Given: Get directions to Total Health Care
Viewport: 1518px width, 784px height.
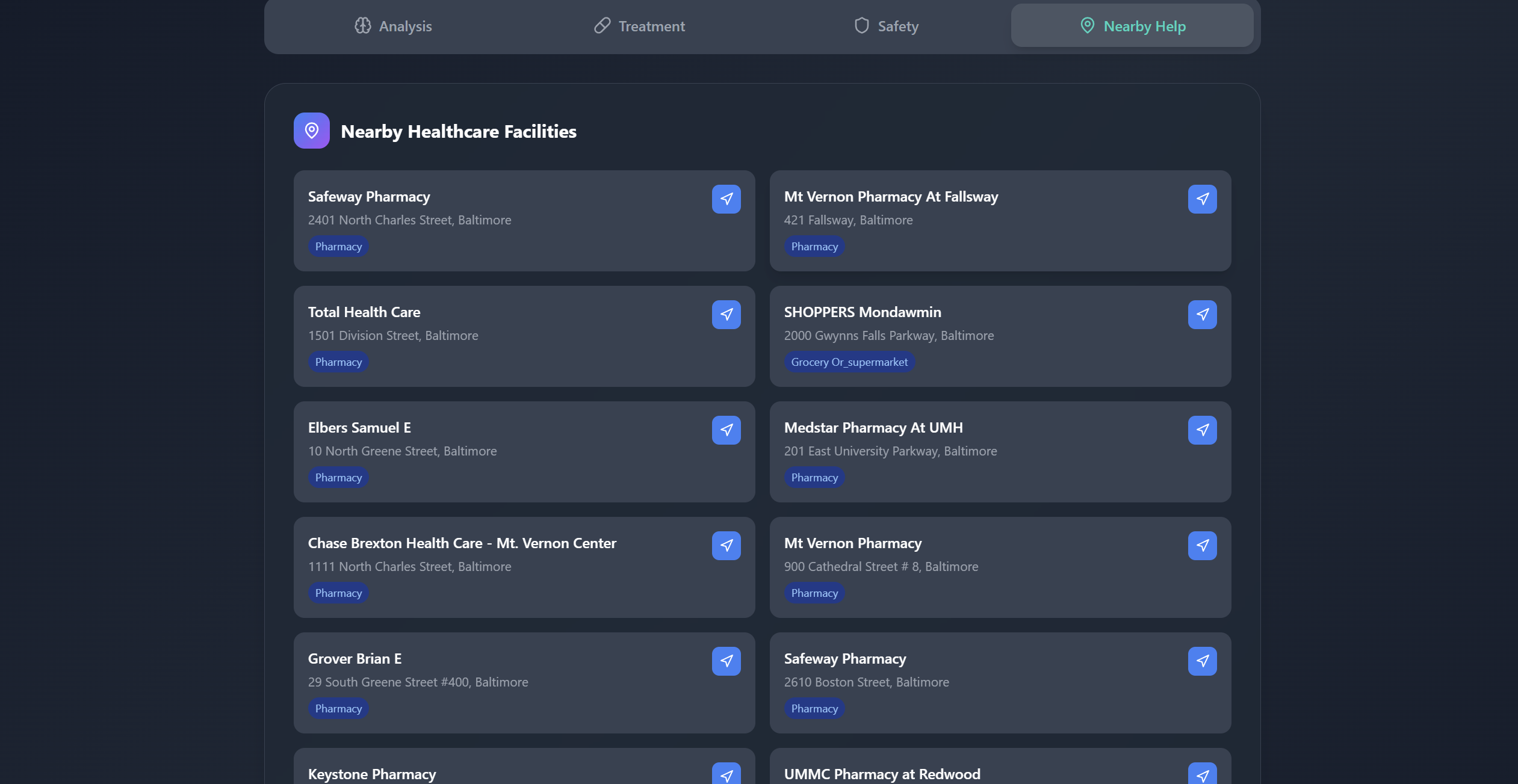Looking at the screenshot, I should click(726, 315).
